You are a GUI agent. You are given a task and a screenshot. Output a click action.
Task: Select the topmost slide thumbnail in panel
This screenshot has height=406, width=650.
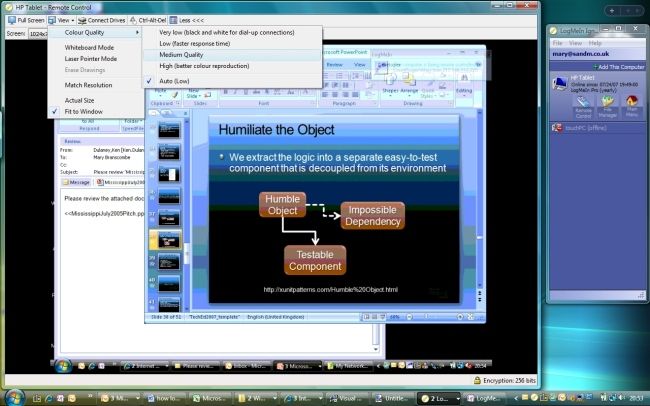tap(170, 130)
